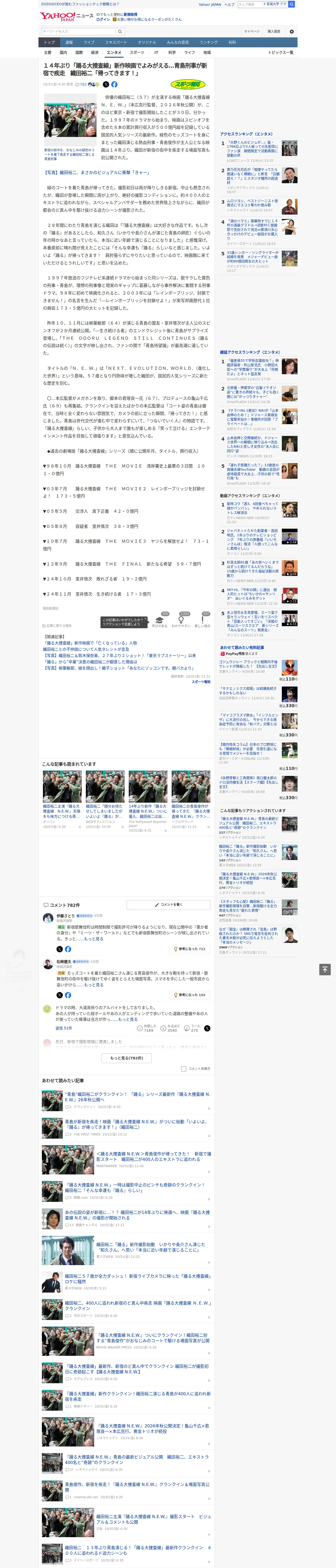
Task: Click 記事に関する報告 report icon link
Action: (x=57, y=625)
